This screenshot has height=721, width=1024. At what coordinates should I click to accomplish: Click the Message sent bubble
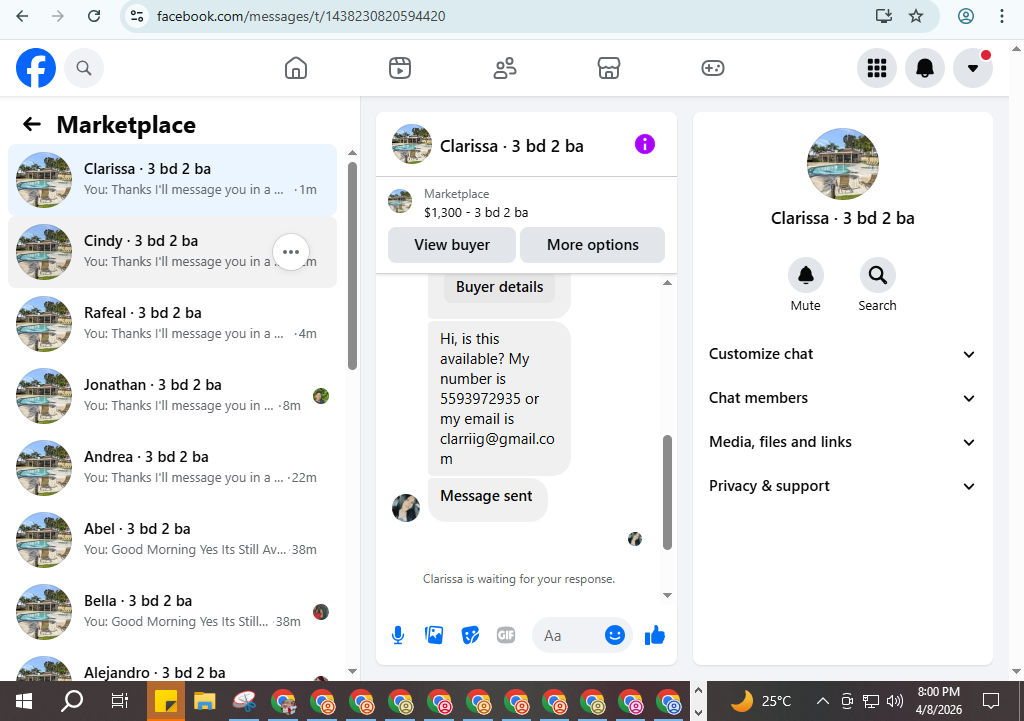coord(487,500)
